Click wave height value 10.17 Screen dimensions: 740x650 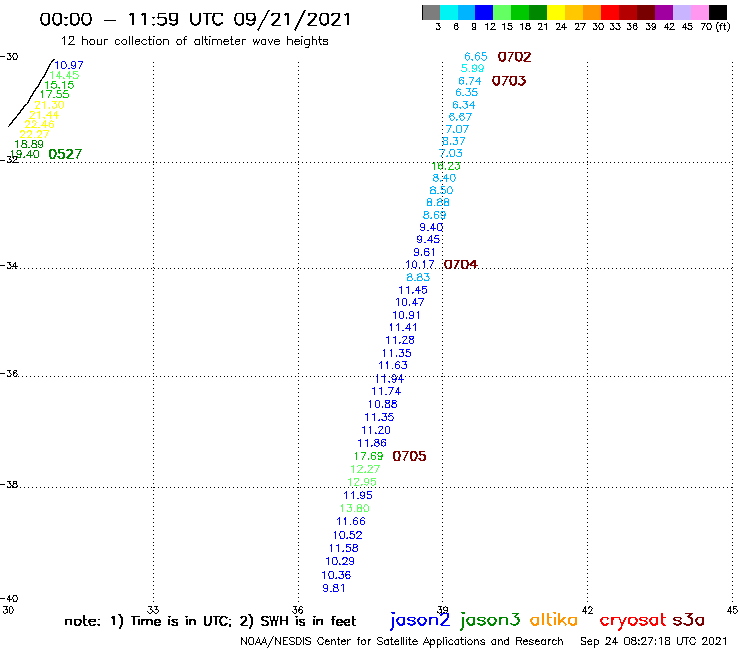pos(420,264)
